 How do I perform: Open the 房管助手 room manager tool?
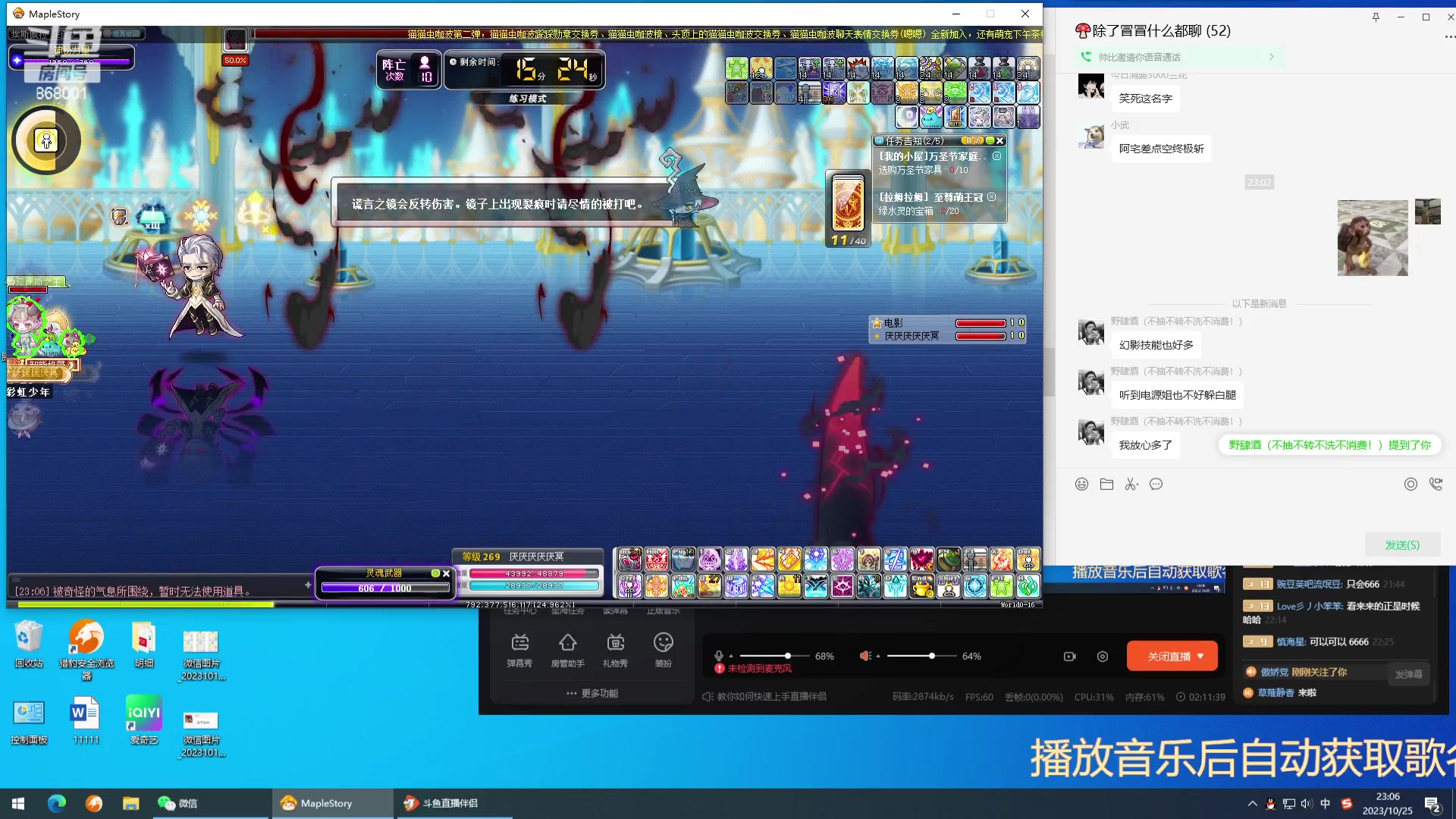pyautogui.click(x=567, y=650)
